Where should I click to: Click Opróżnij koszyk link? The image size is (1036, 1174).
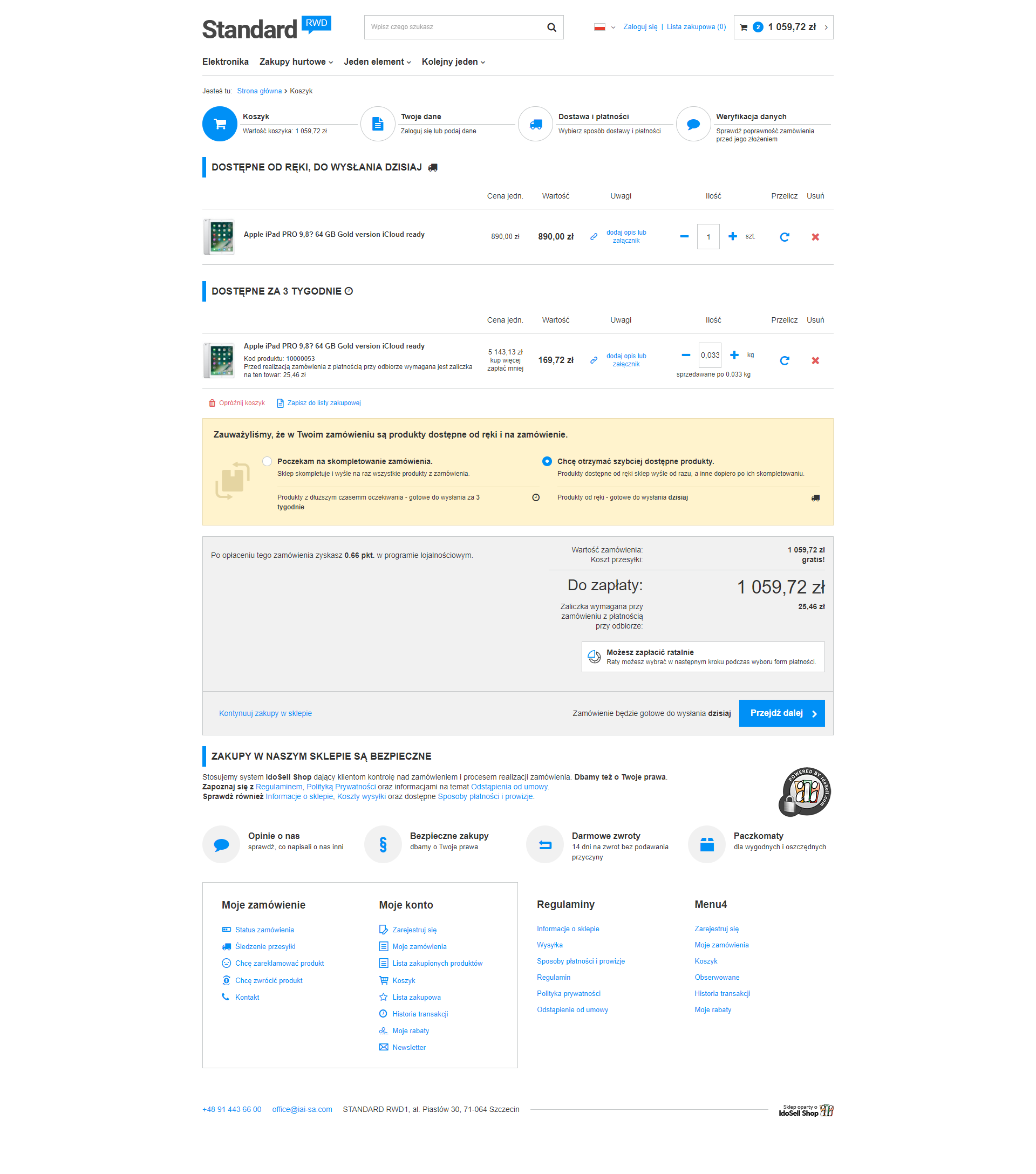[x=236, y=402]
